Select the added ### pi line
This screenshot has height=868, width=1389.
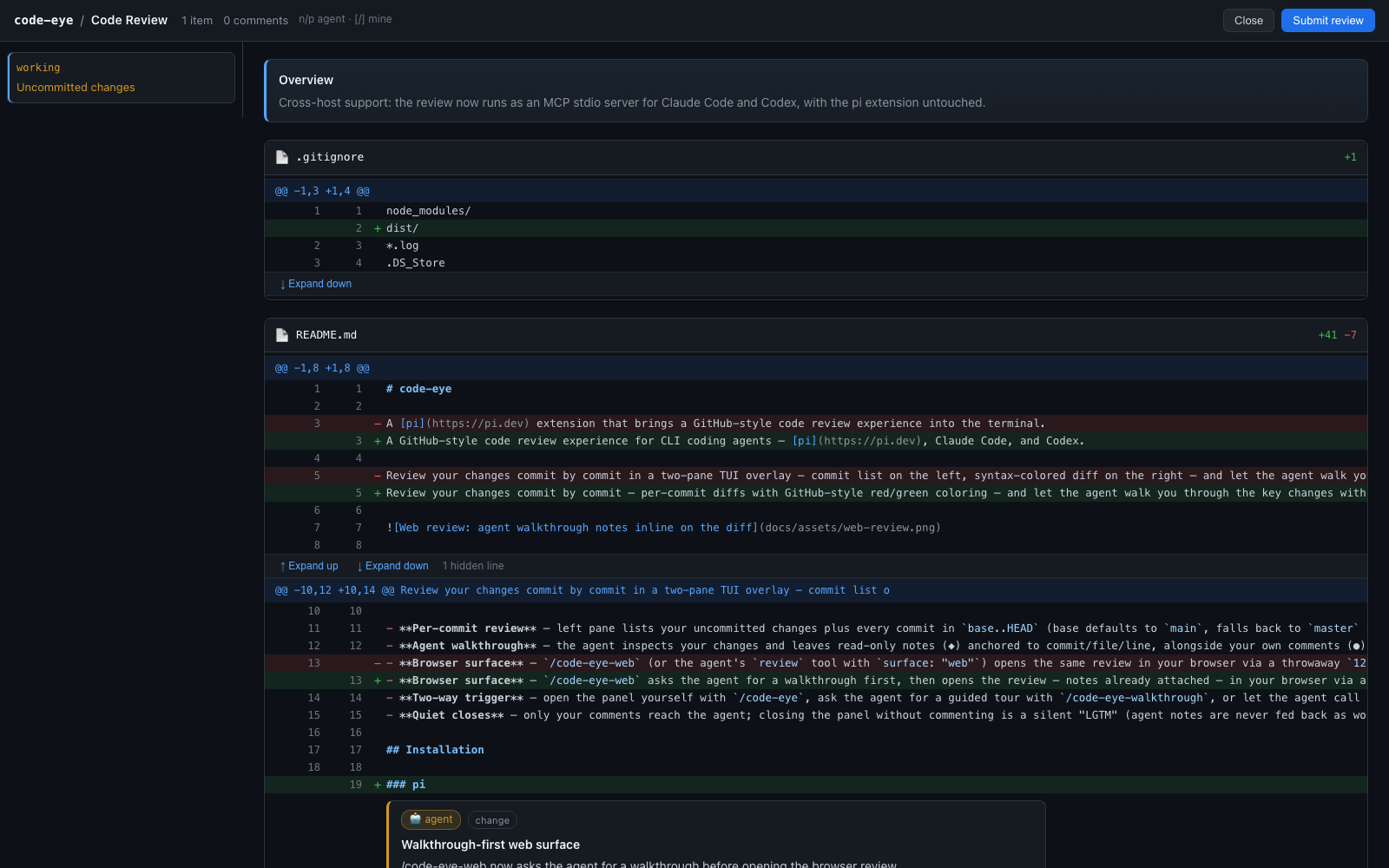pos(816,785)
